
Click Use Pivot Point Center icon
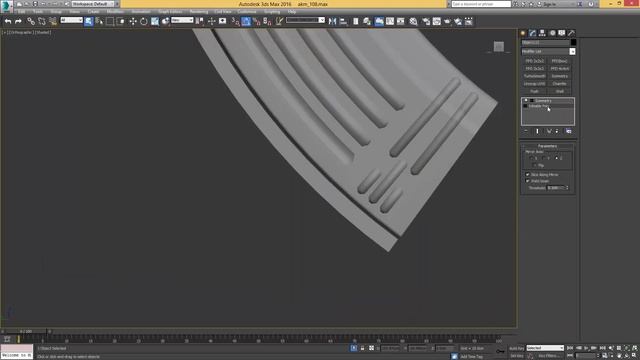click(200, 21)
